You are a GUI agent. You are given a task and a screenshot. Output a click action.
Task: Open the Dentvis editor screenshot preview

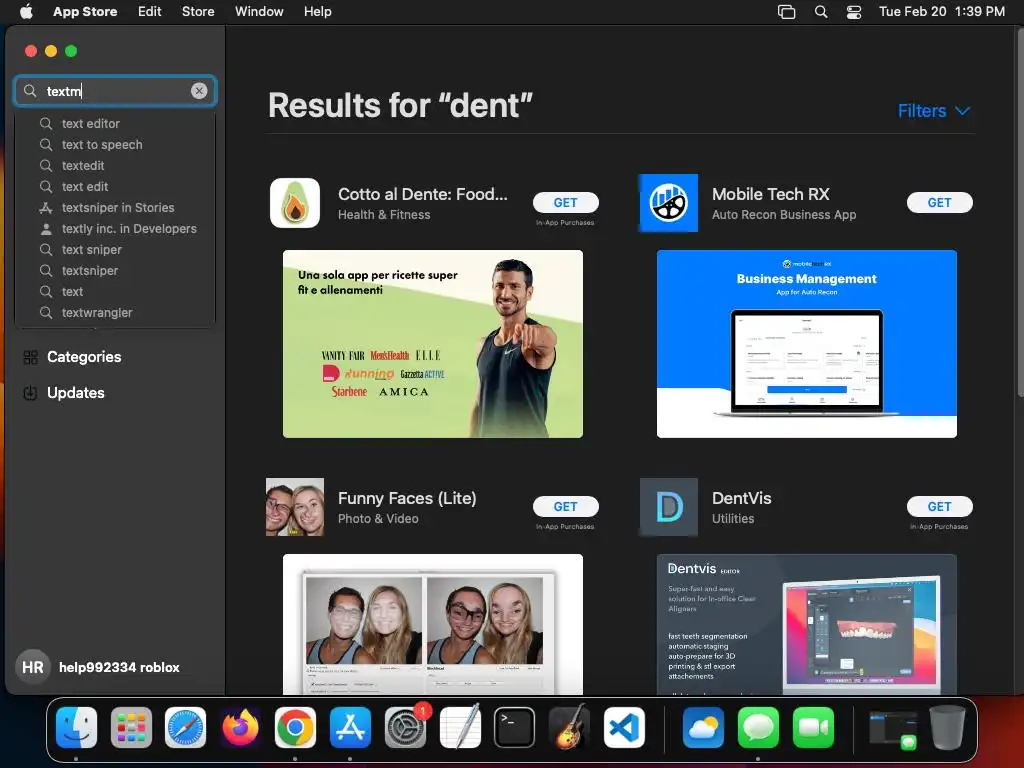(807, 624)
